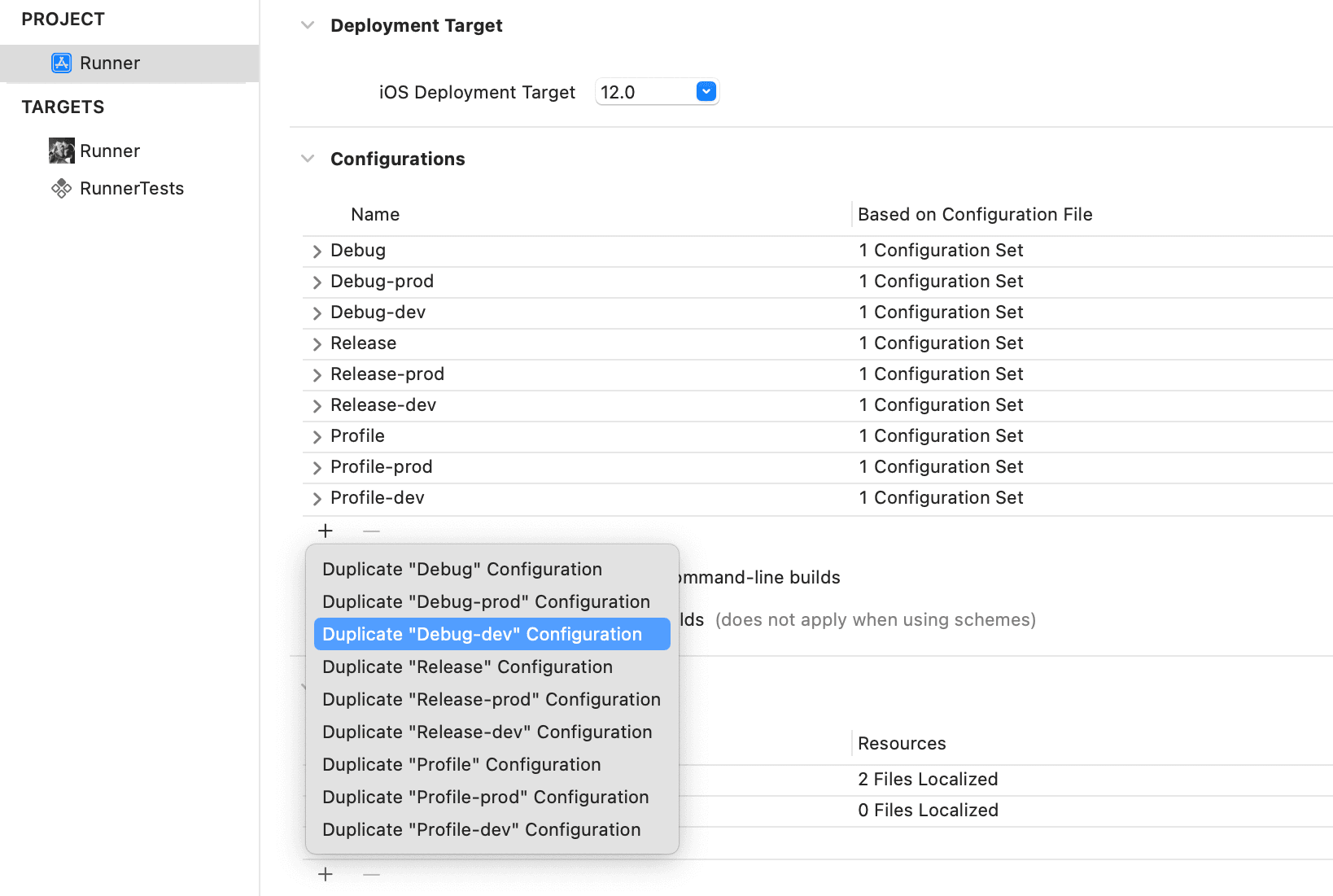The image size is (1333, 896).
Task: Choose Duplicate "Profile-dev" Configuration
Action: [492, 829]
